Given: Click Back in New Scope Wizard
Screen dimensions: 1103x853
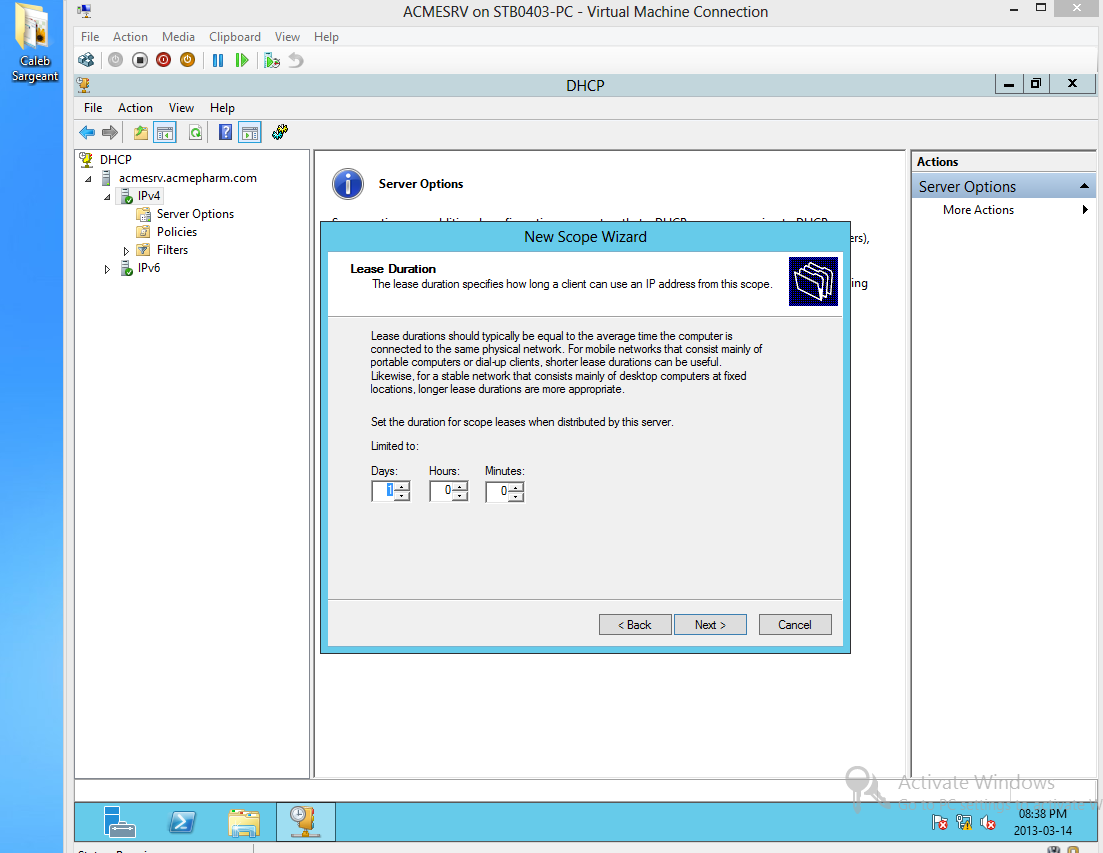Looking at the screenshot, I should point(635,624).
